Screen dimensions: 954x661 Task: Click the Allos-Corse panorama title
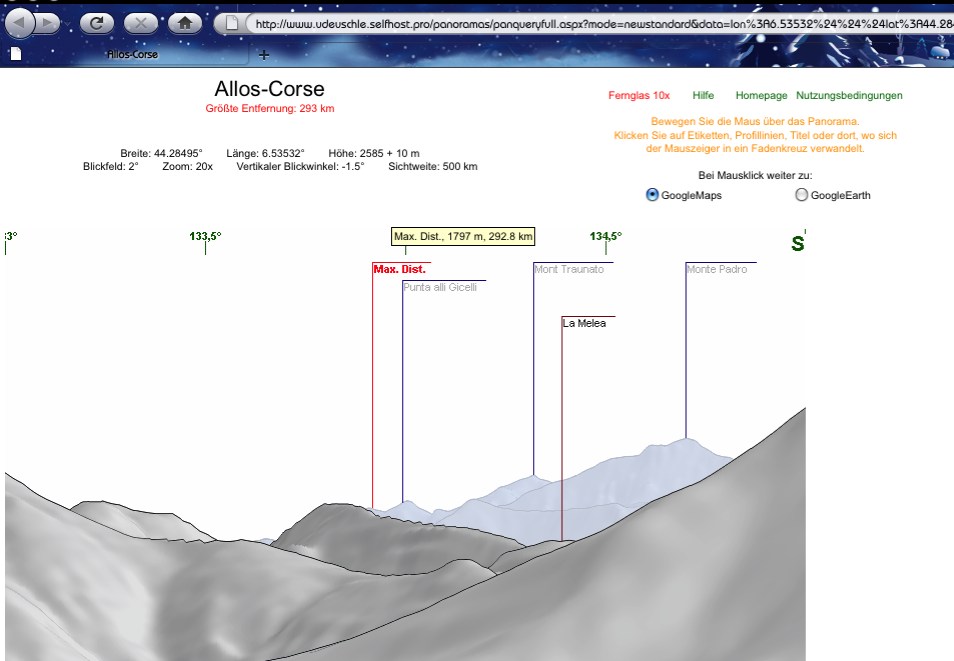[x=269, y=89]
